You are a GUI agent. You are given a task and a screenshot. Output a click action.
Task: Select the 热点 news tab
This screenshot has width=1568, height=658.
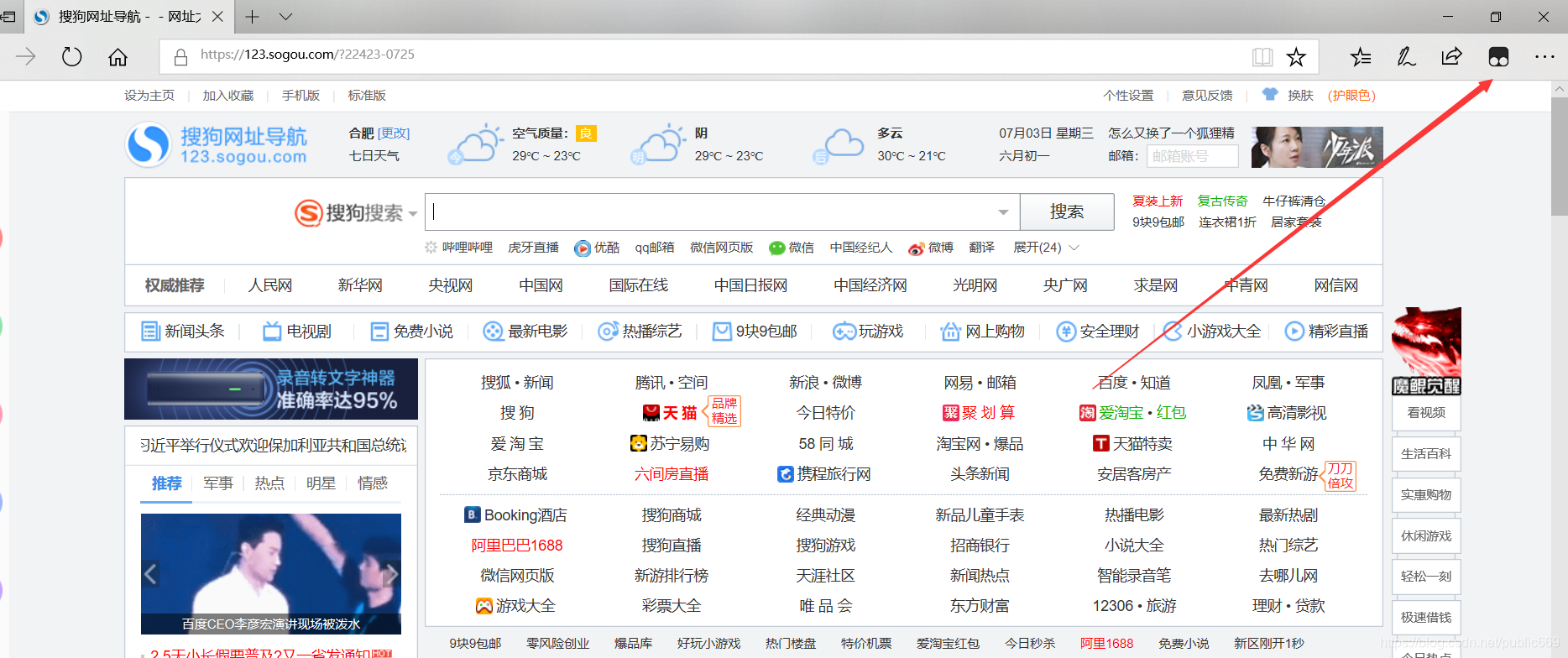click(x=269, y=483)
